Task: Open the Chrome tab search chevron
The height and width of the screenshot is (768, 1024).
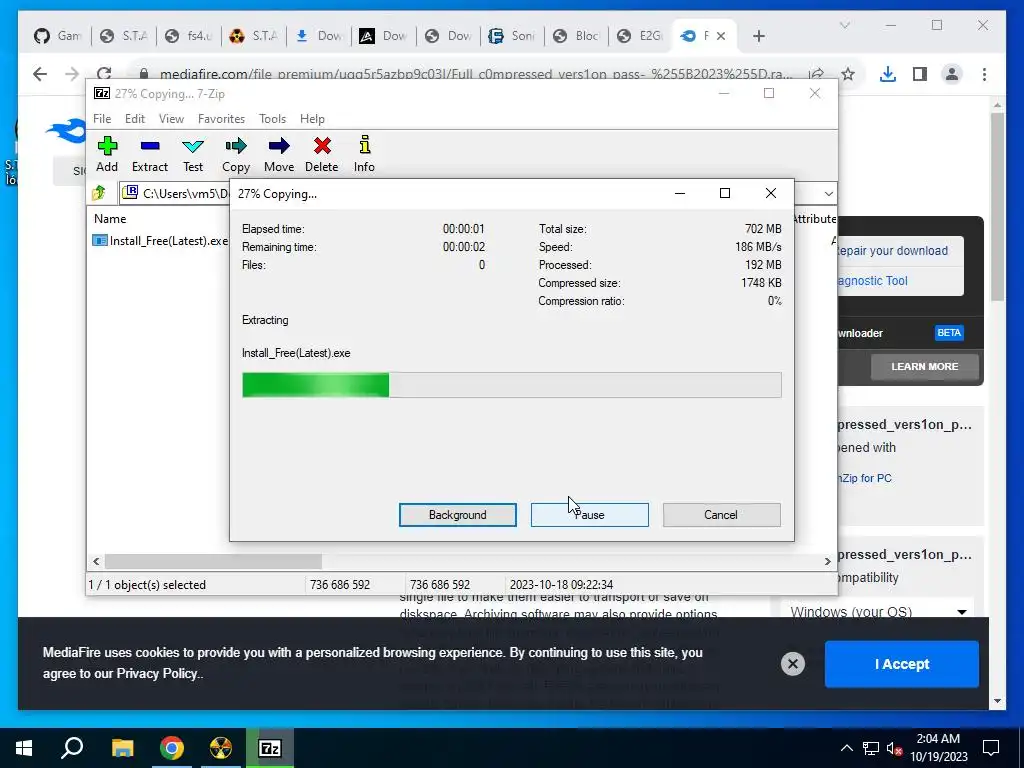Action: [844, 25]
